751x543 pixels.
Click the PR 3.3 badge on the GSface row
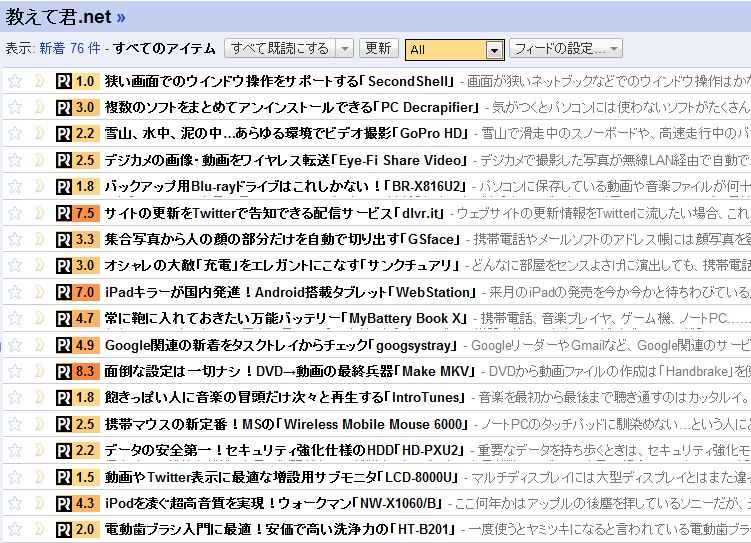78,239
